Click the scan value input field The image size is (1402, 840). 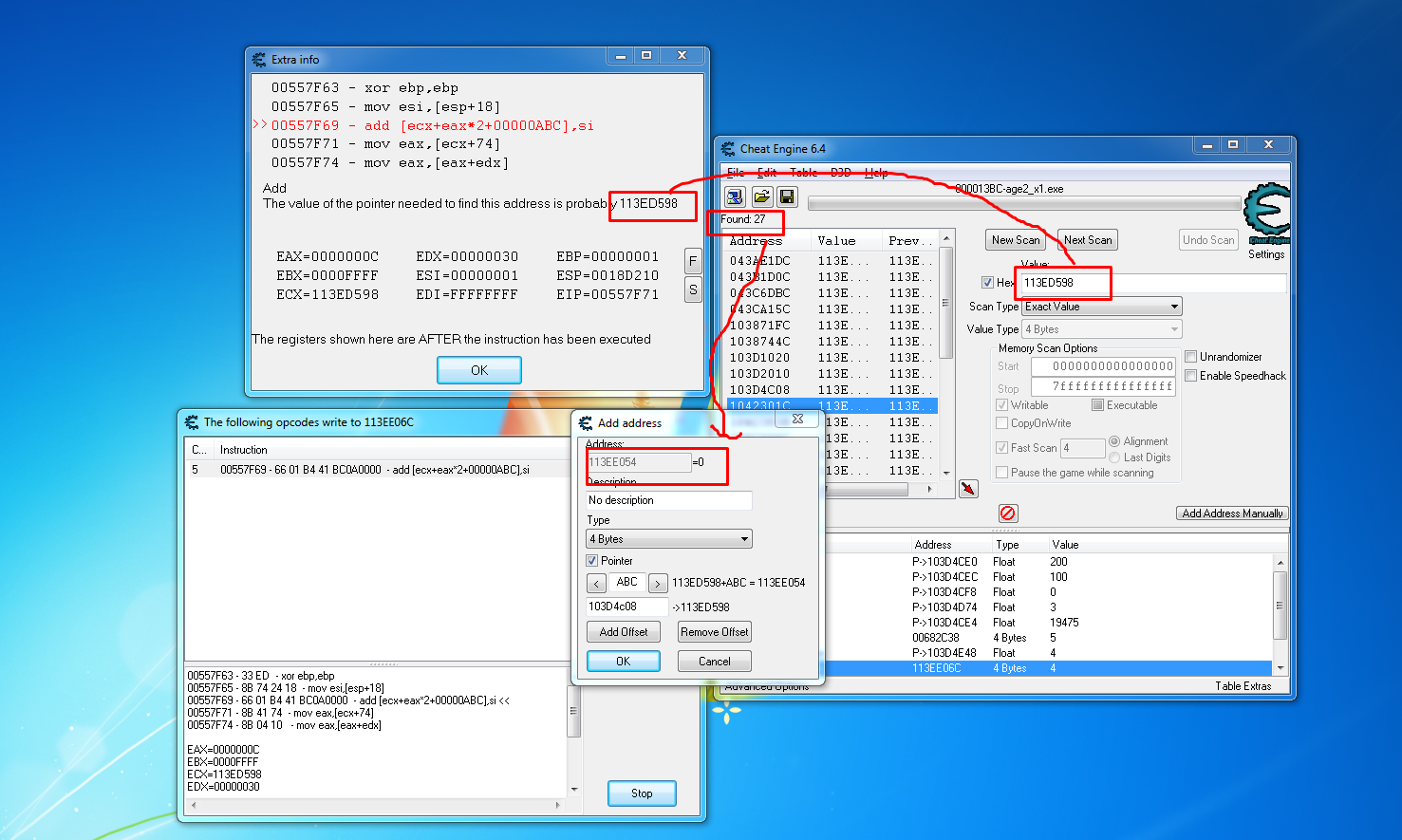(x=1152, y=283)
